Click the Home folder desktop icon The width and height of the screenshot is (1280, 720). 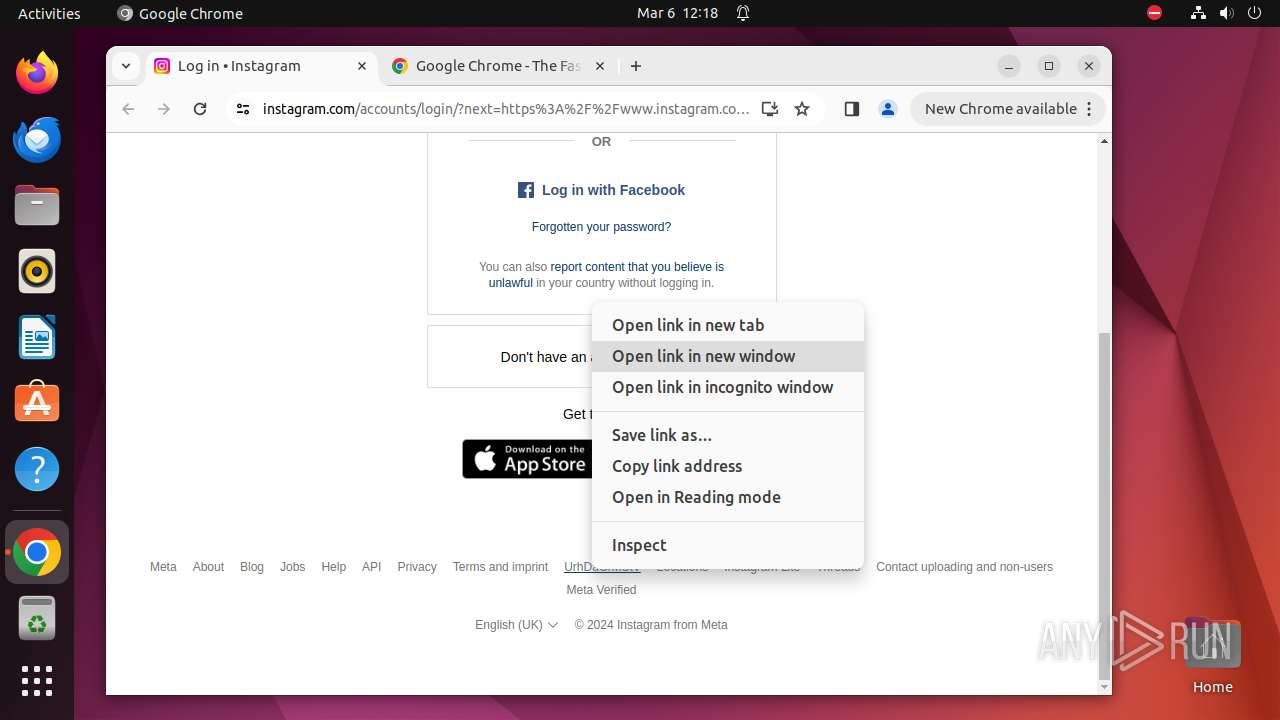pyautogui.click(x=1212, y=657)
